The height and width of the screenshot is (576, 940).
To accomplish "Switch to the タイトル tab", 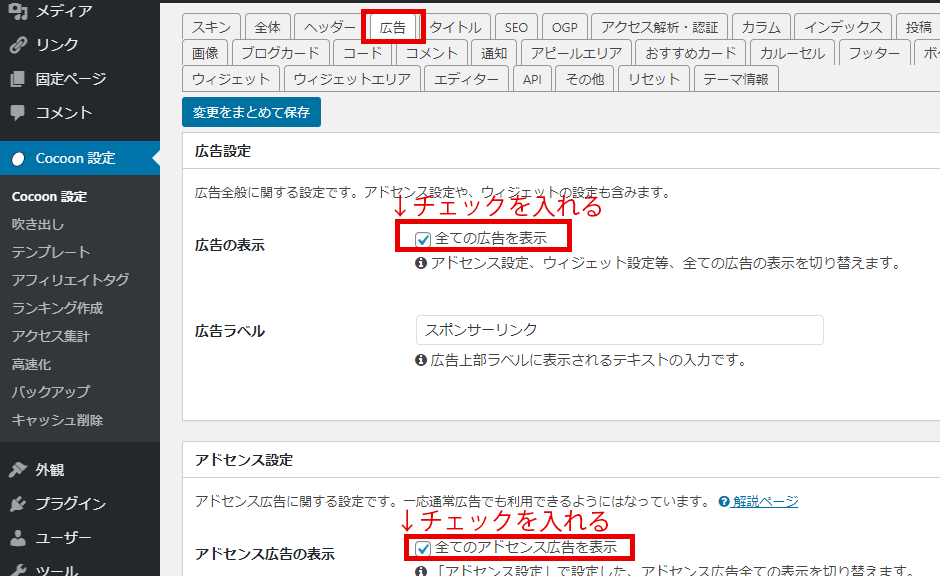I will pyautogui.click(x=455, y=27).
